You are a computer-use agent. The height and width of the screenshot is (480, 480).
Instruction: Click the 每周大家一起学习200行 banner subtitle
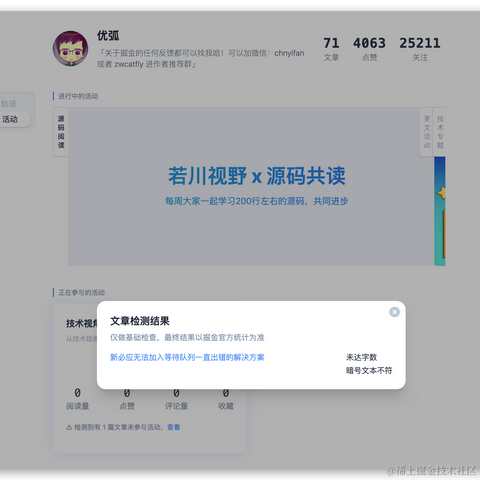coord(257,201)
